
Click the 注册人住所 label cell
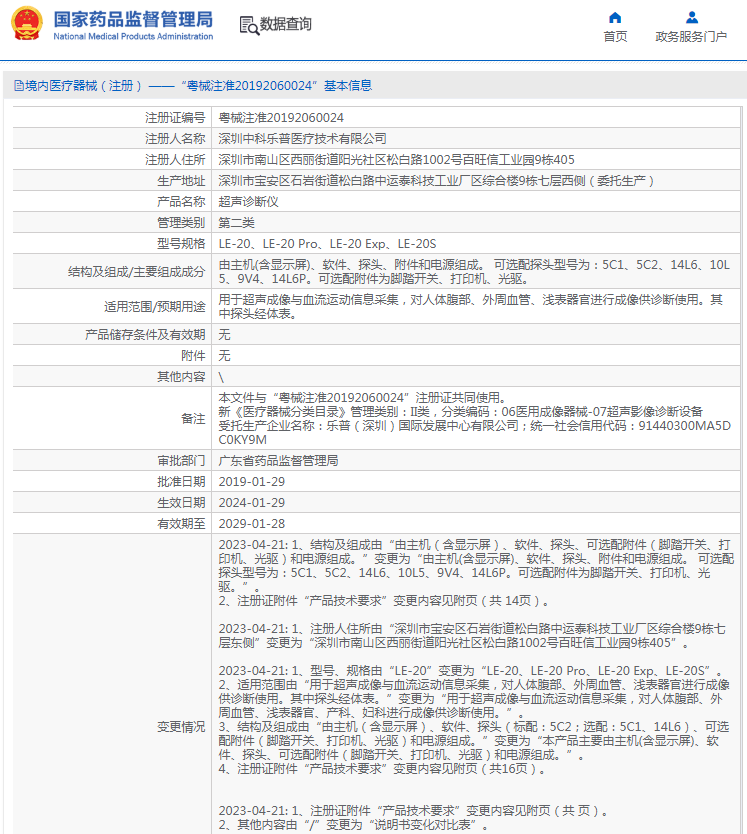(x=112, y=160)
